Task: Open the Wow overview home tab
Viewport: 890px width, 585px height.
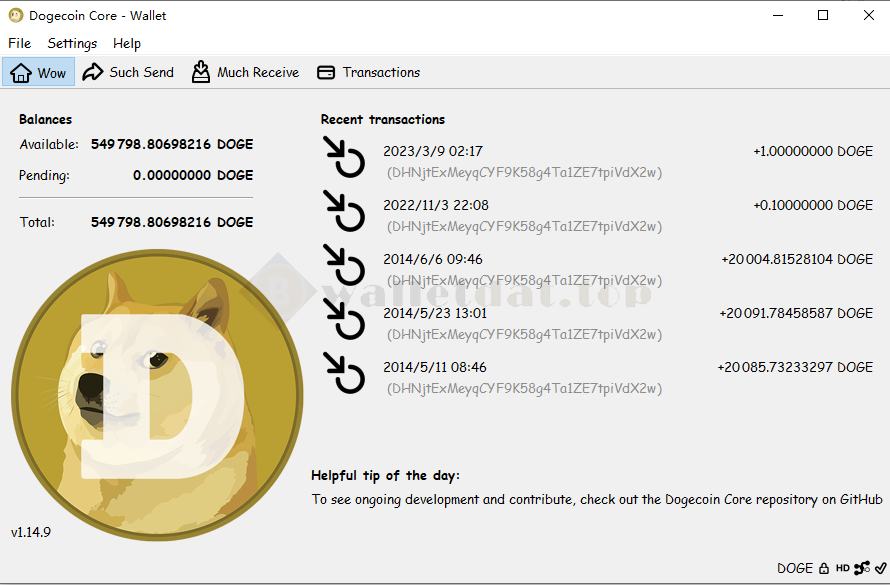Action: coord(38,72)
